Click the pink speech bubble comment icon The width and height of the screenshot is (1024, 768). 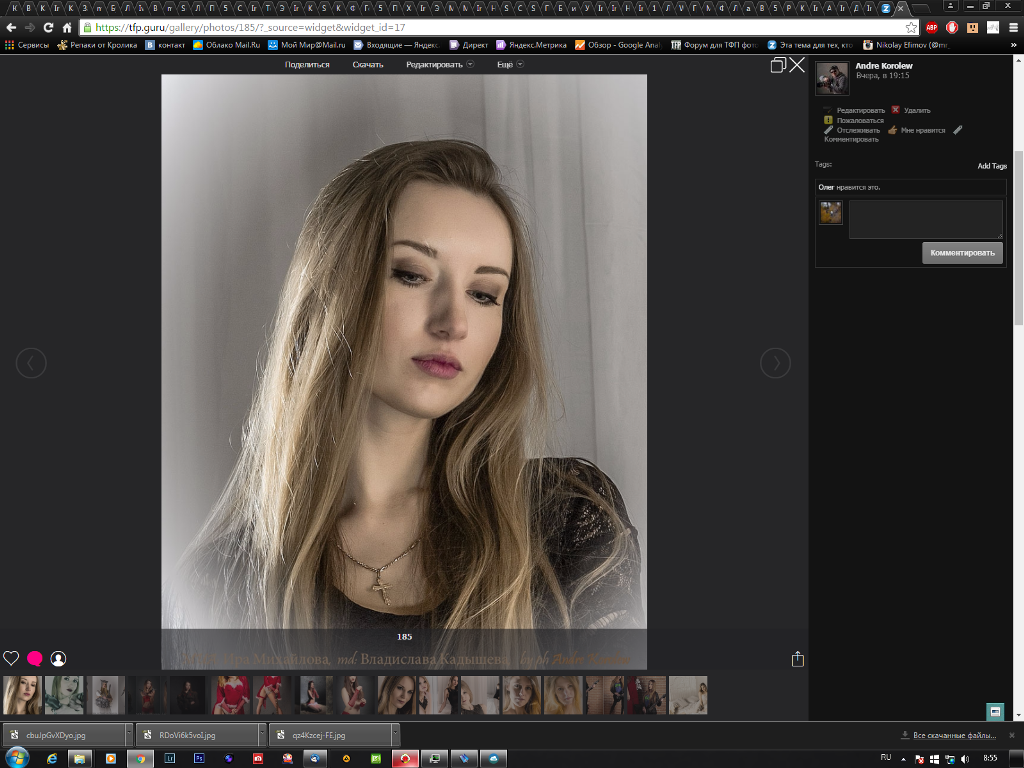[35, 658]
